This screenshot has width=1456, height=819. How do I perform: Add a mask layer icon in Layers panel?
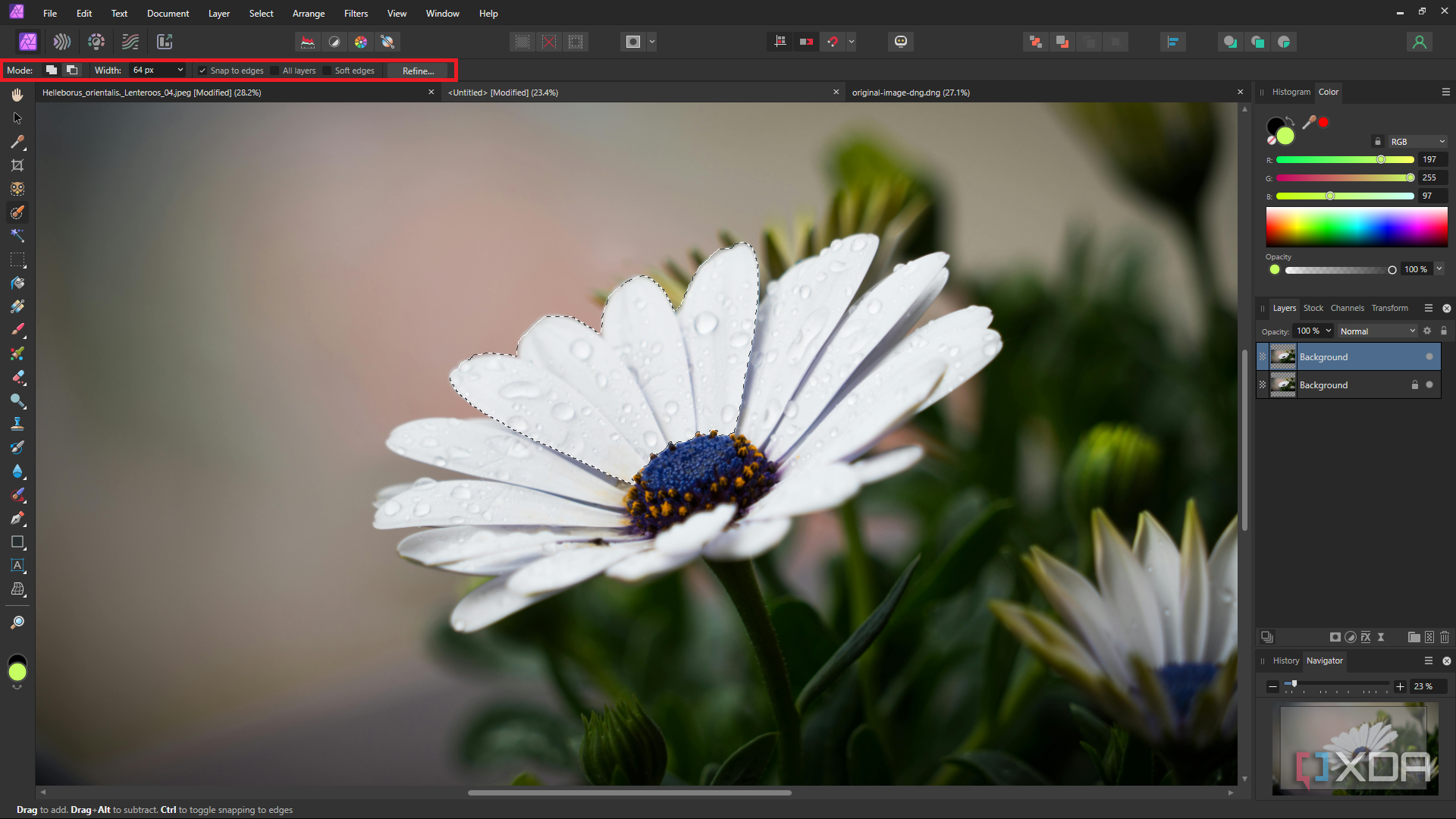(1335, 637)
